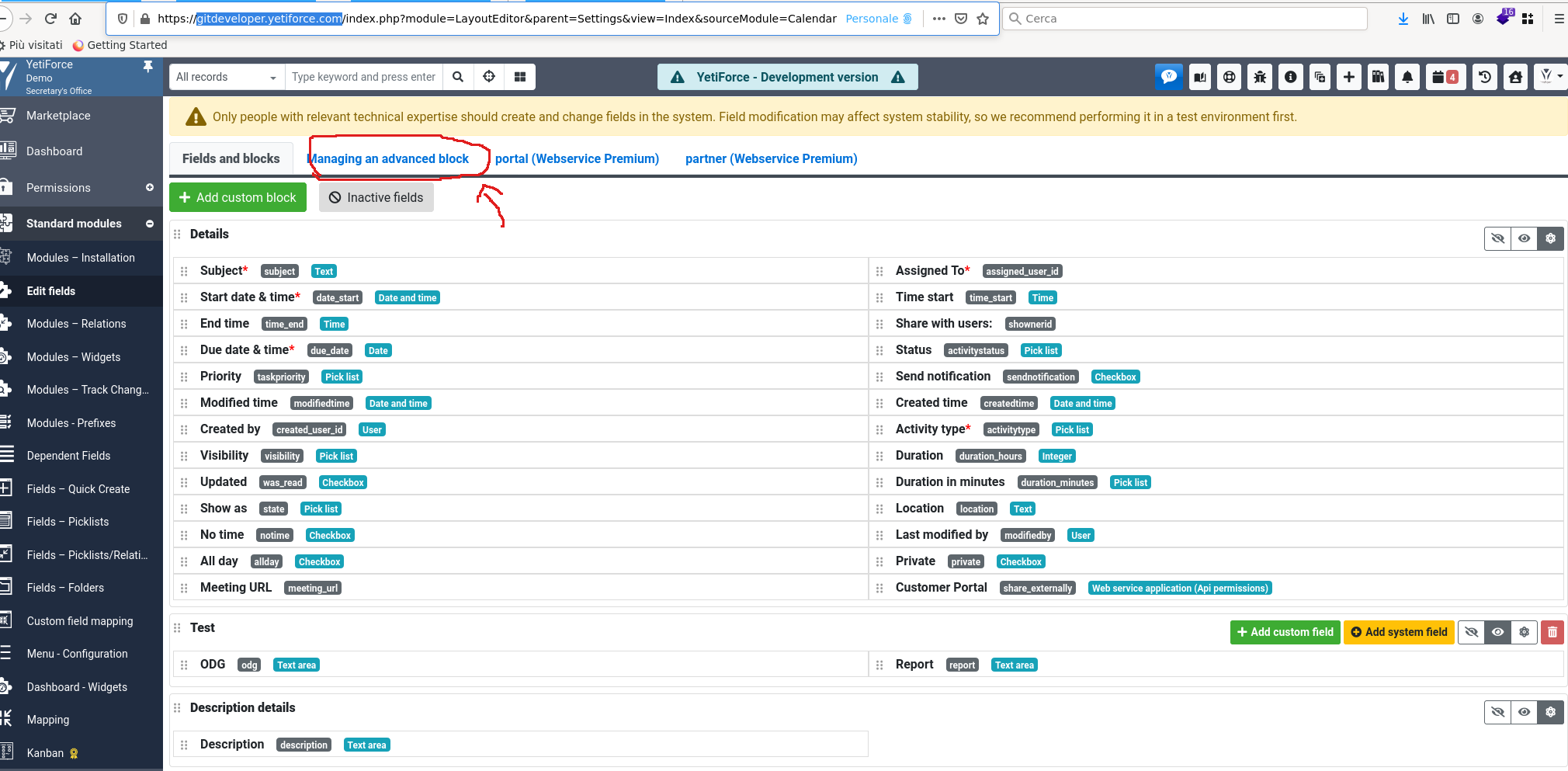Open the chat messages icon
This screenshot has width=1568, height=771.
coord(1169,77)
